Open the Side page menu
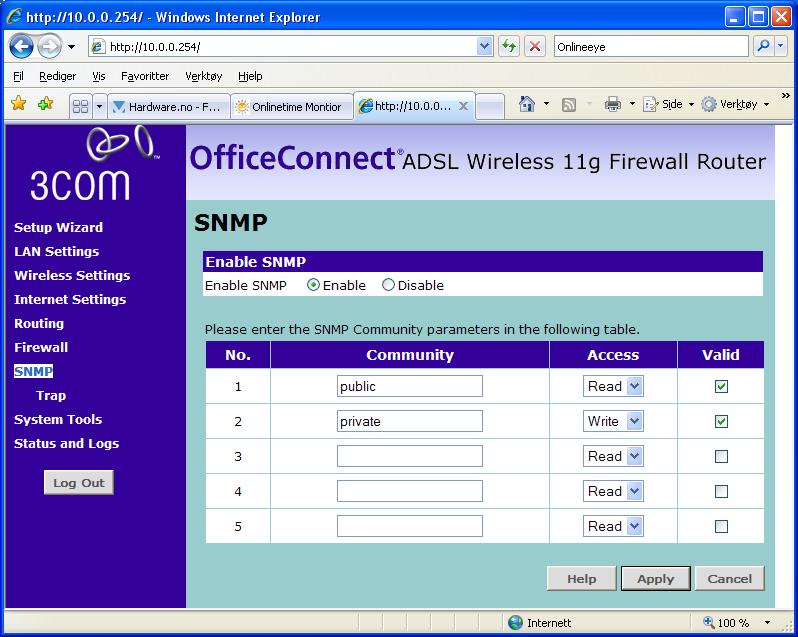The width and height of the screenshot is (798, 637). coord(668,104)
